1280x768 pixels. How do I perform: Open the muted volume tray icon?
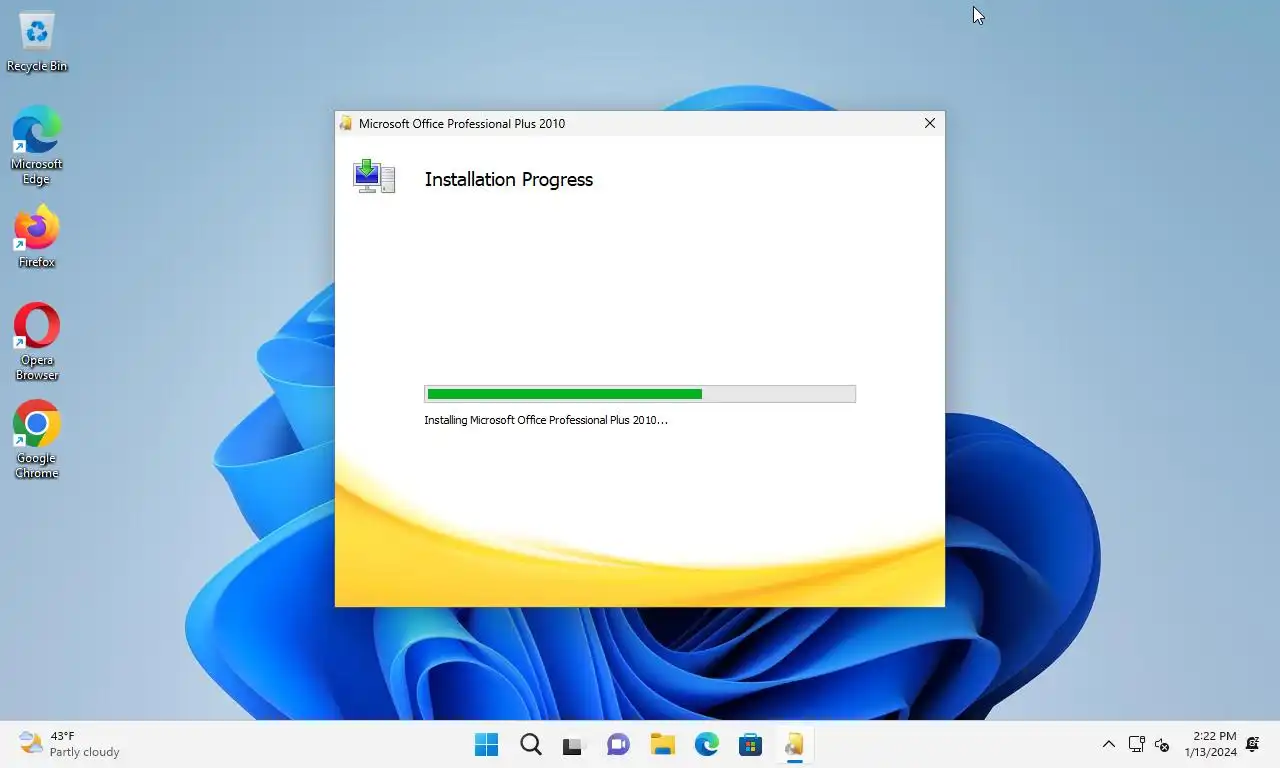click(1162, 744)
